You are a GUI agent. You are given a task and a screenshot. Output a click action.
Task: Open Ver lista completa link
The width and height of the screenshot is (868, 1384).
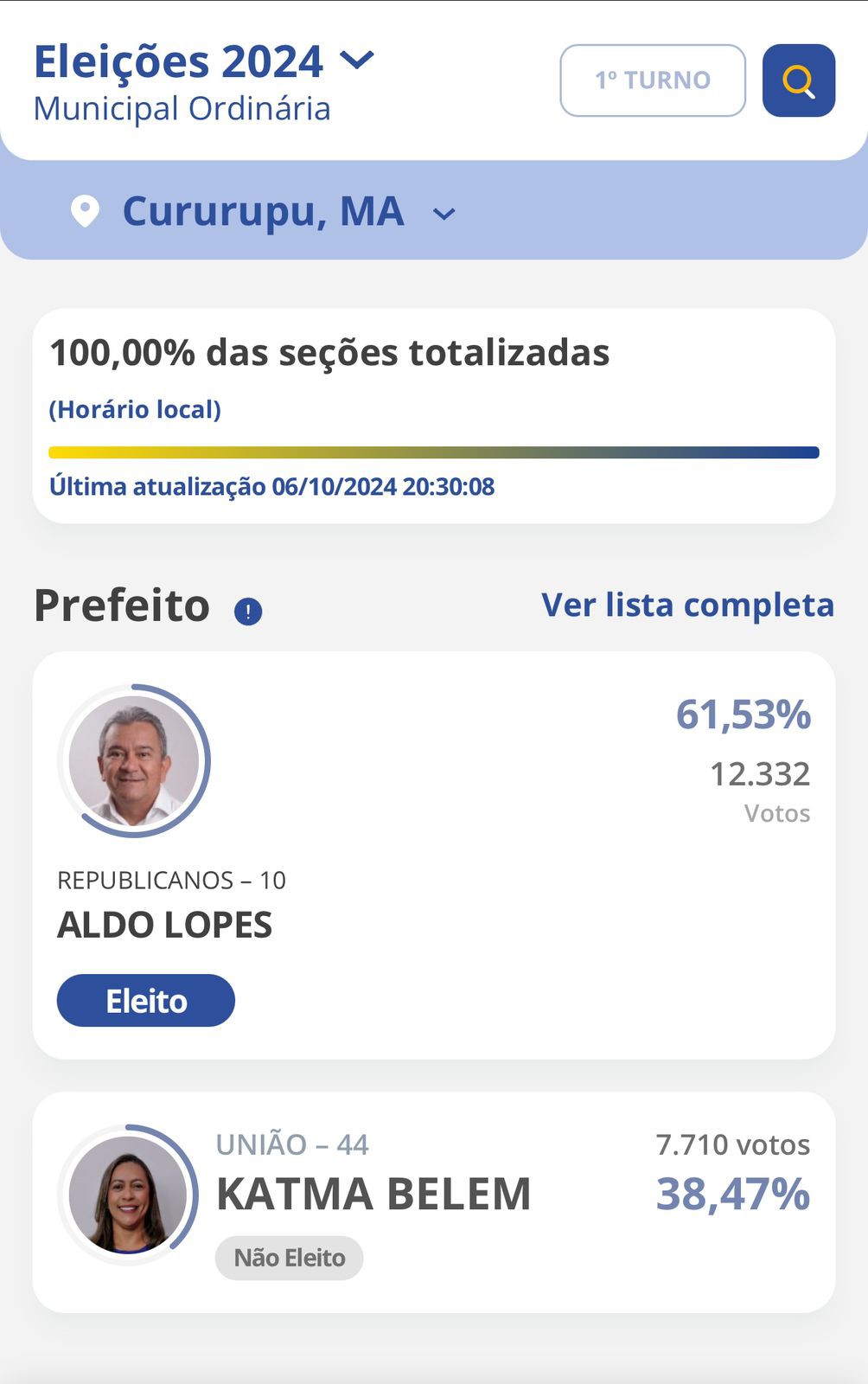tap(687, 605)
